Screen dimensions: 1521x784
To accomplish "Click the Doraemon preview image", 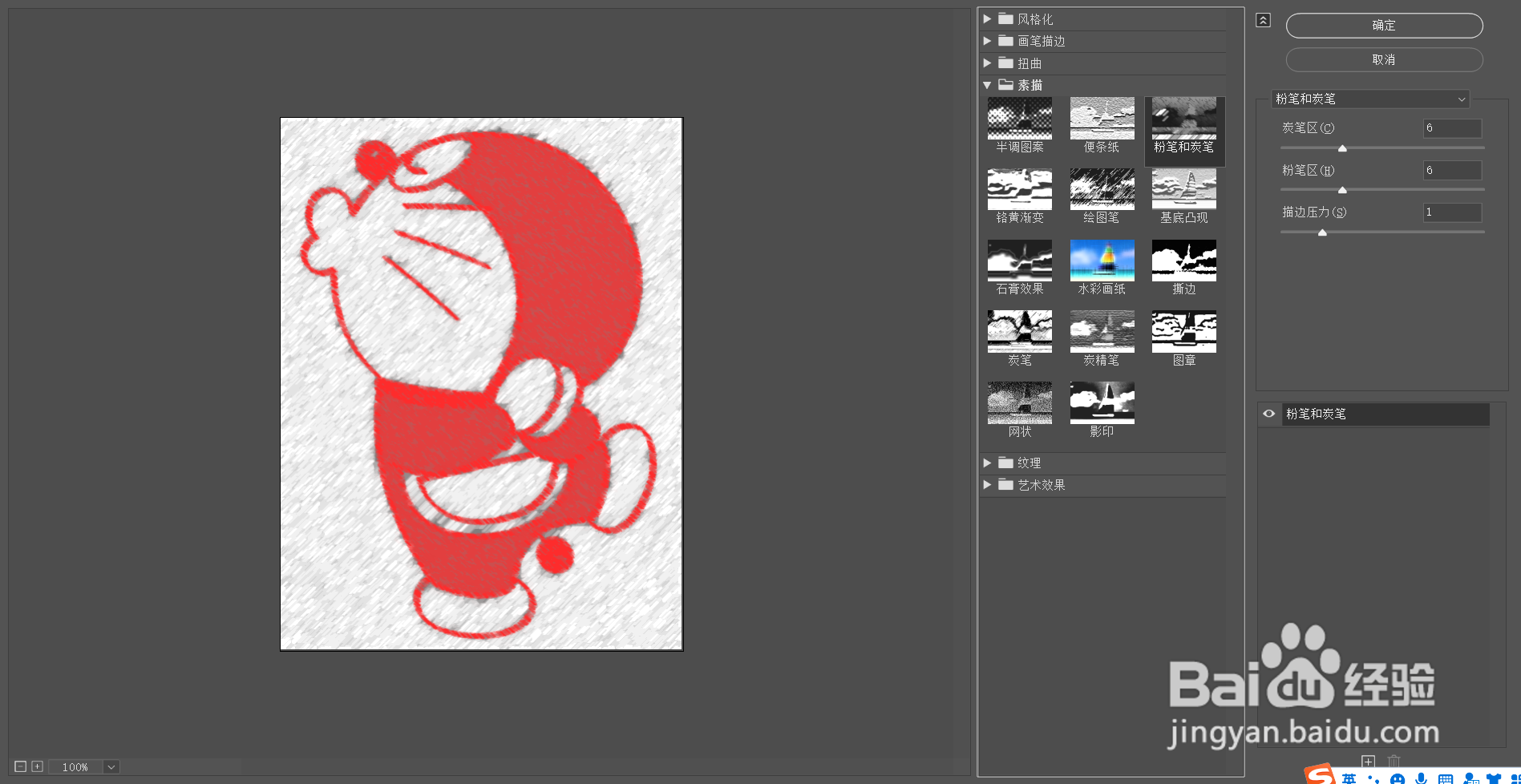I will pyautogui.click(x=481, y=384).
